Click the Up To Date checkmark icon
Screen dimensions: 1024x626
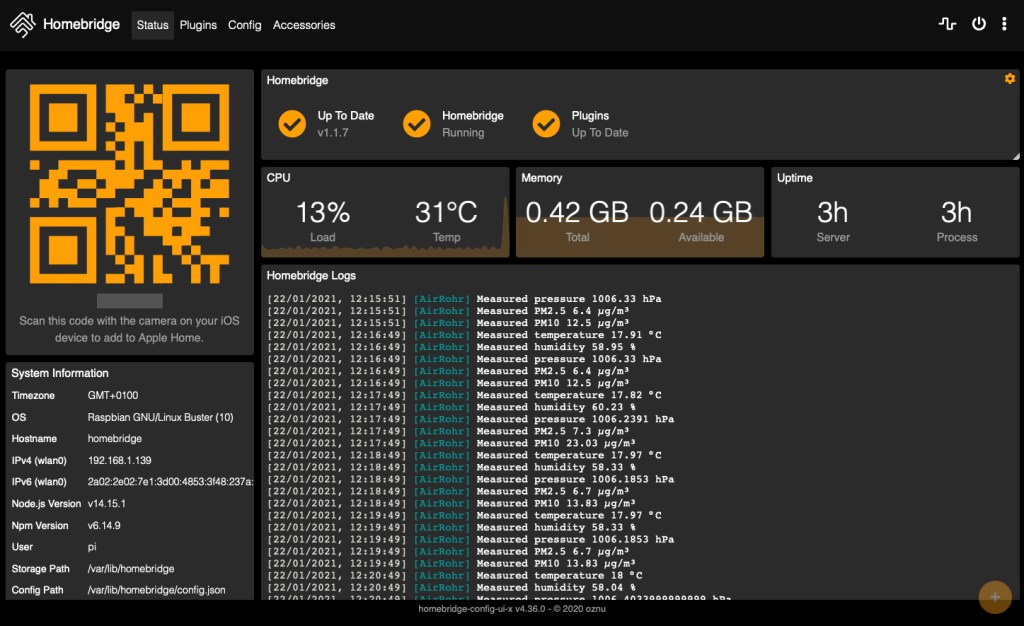pyautogui.click(x=292, y=124)
